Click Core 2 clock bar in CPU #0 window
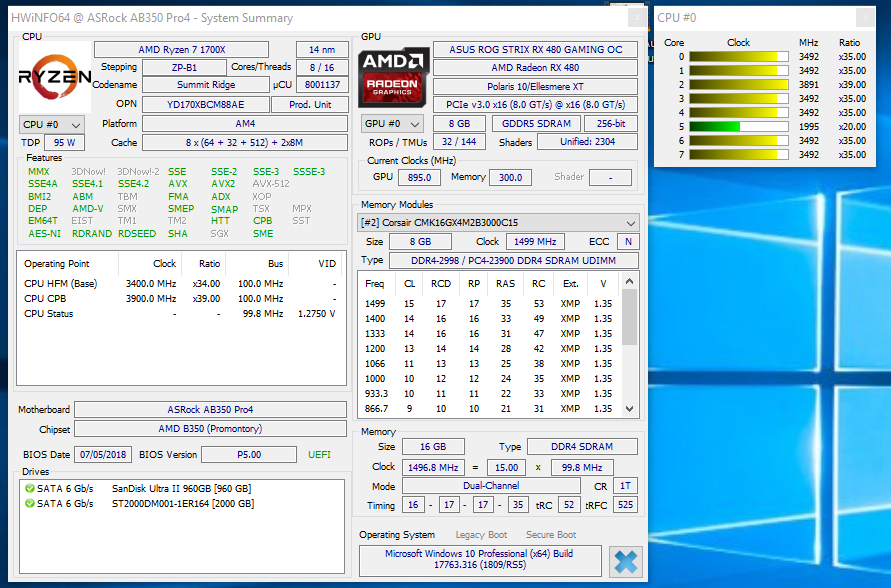This screenshot has width=891, height=588. coord(739,85)
